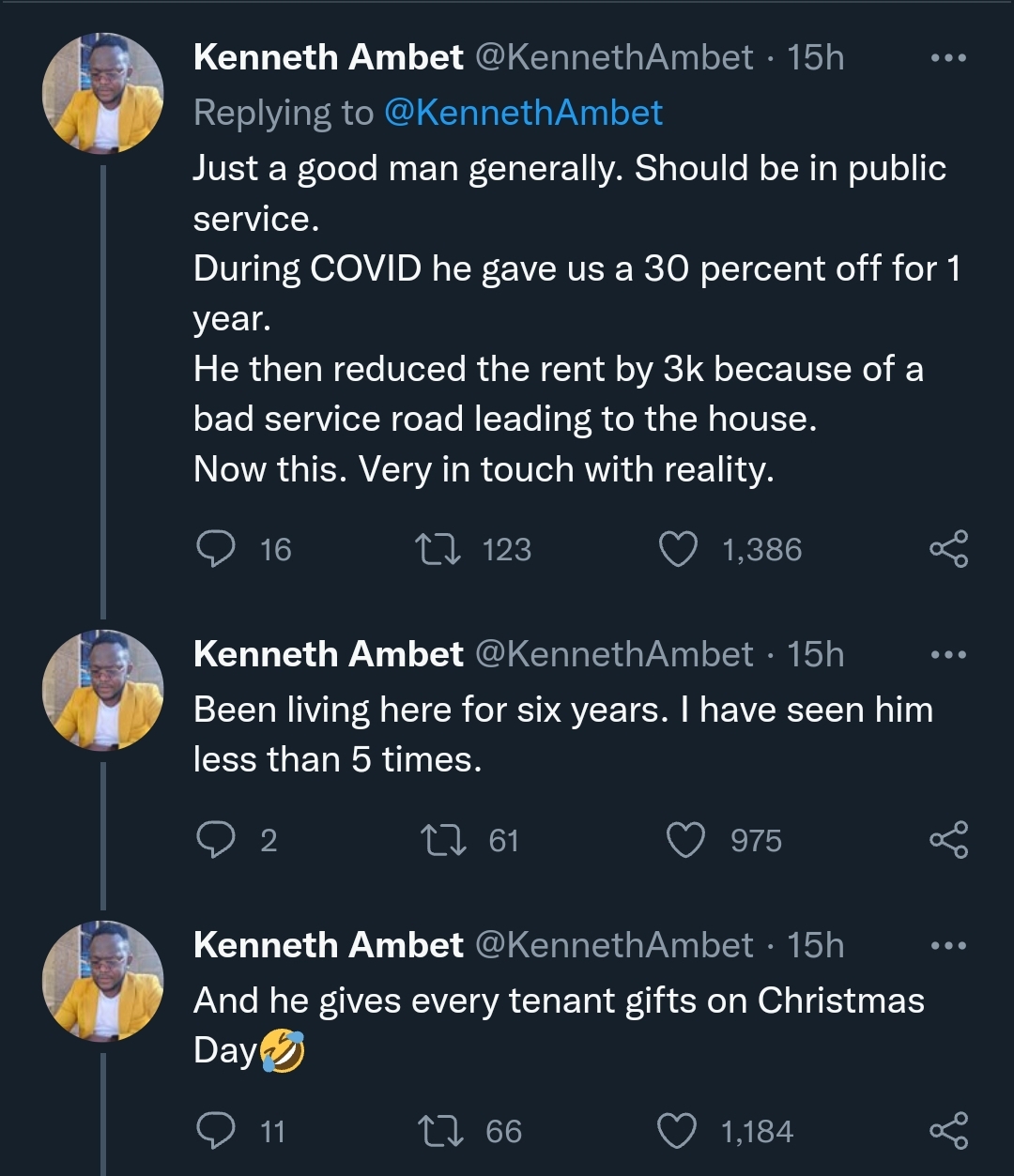Reply to the Christmas gifts tweet

215,1131
